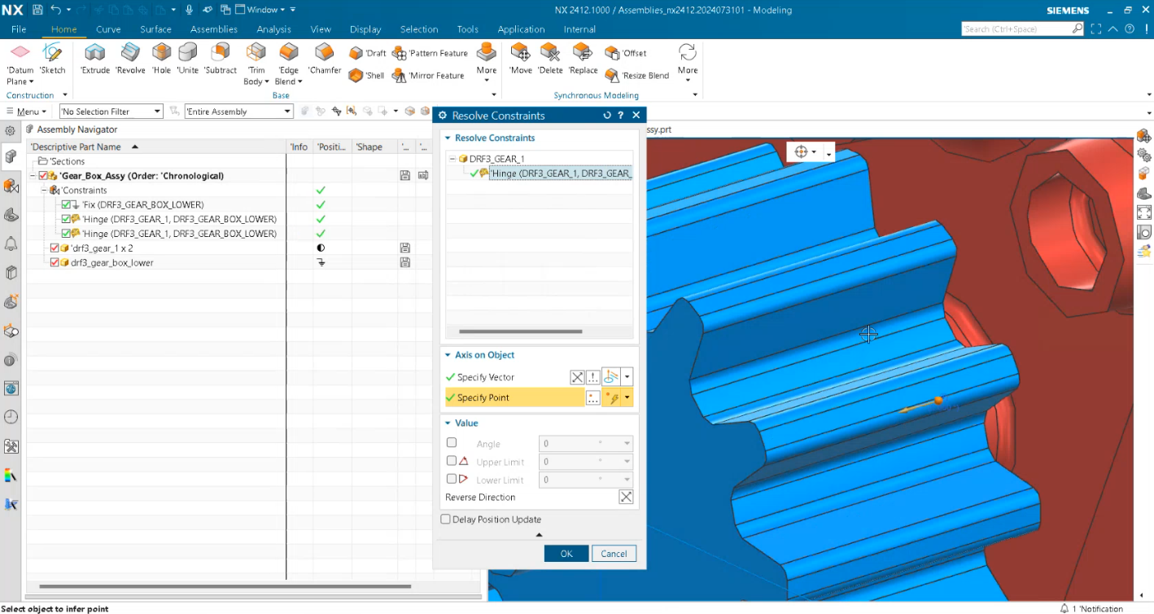Open the Hole feature tool
1154x614 pixels.
click(161, 60)
